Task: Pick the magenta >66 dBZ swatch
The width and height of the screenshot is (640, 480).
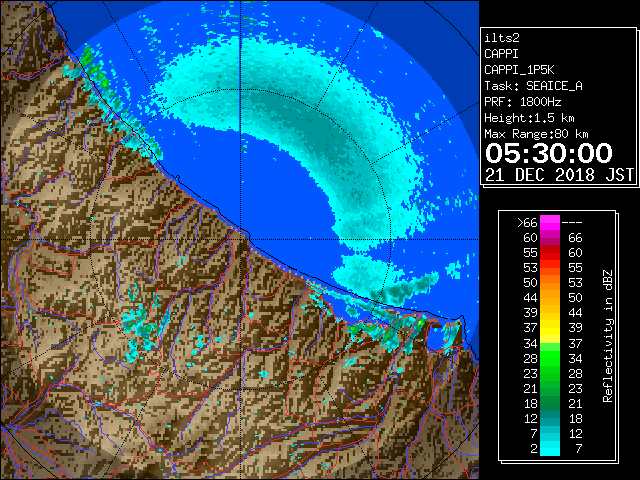Action: 550,223
